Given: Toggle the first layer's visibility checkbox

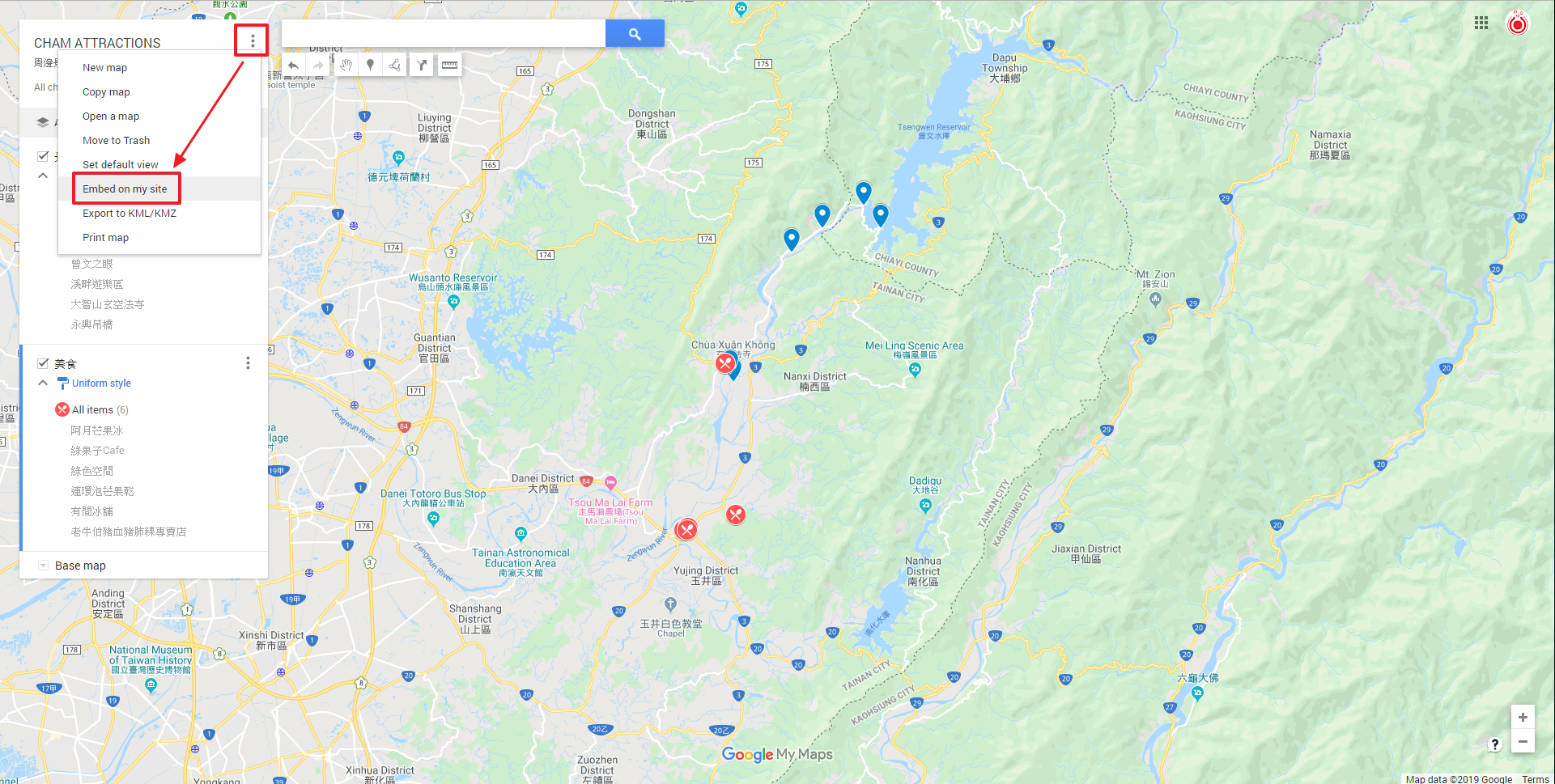Looking at the screenshot, I should pos(43,155).
